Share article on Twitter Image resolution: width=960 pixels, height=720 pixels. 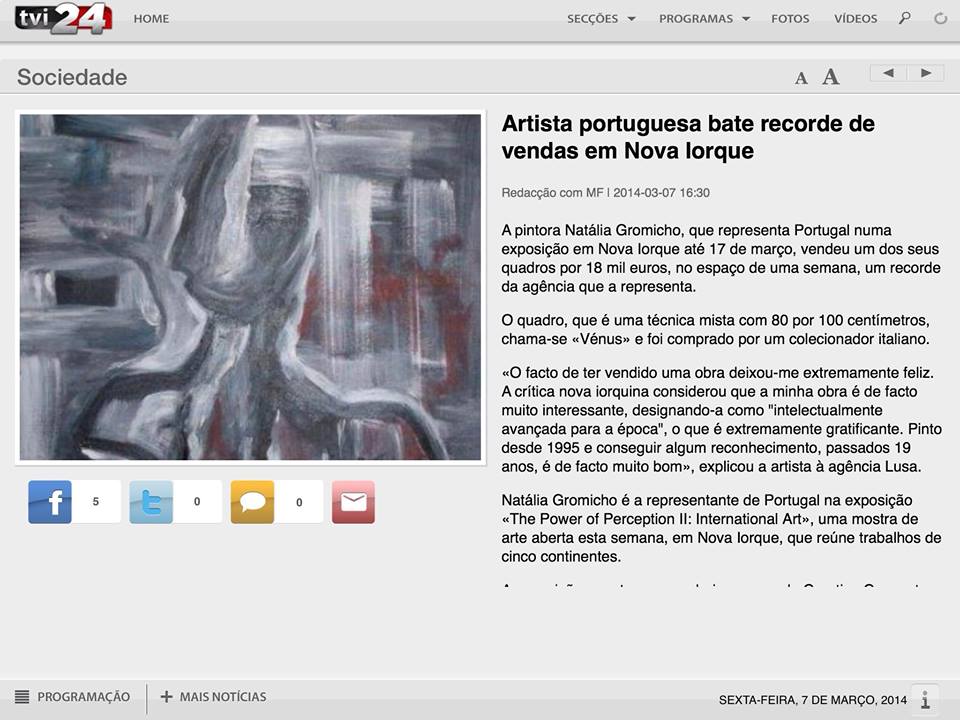tap(151, 502)
